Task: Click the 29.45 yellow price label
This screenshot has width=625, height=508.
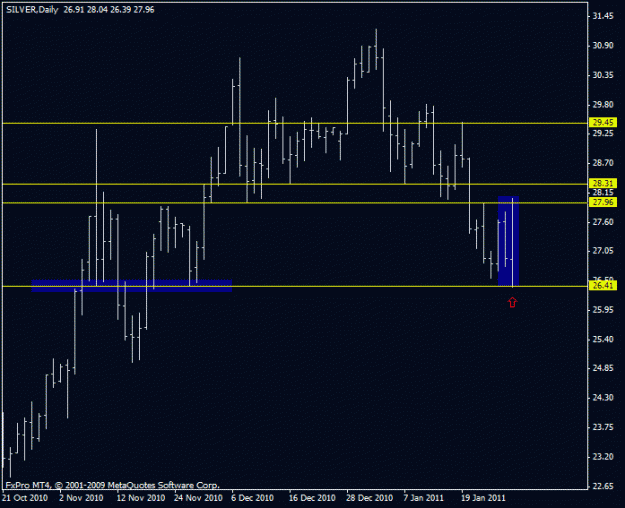Action: (x=603, y=122)
